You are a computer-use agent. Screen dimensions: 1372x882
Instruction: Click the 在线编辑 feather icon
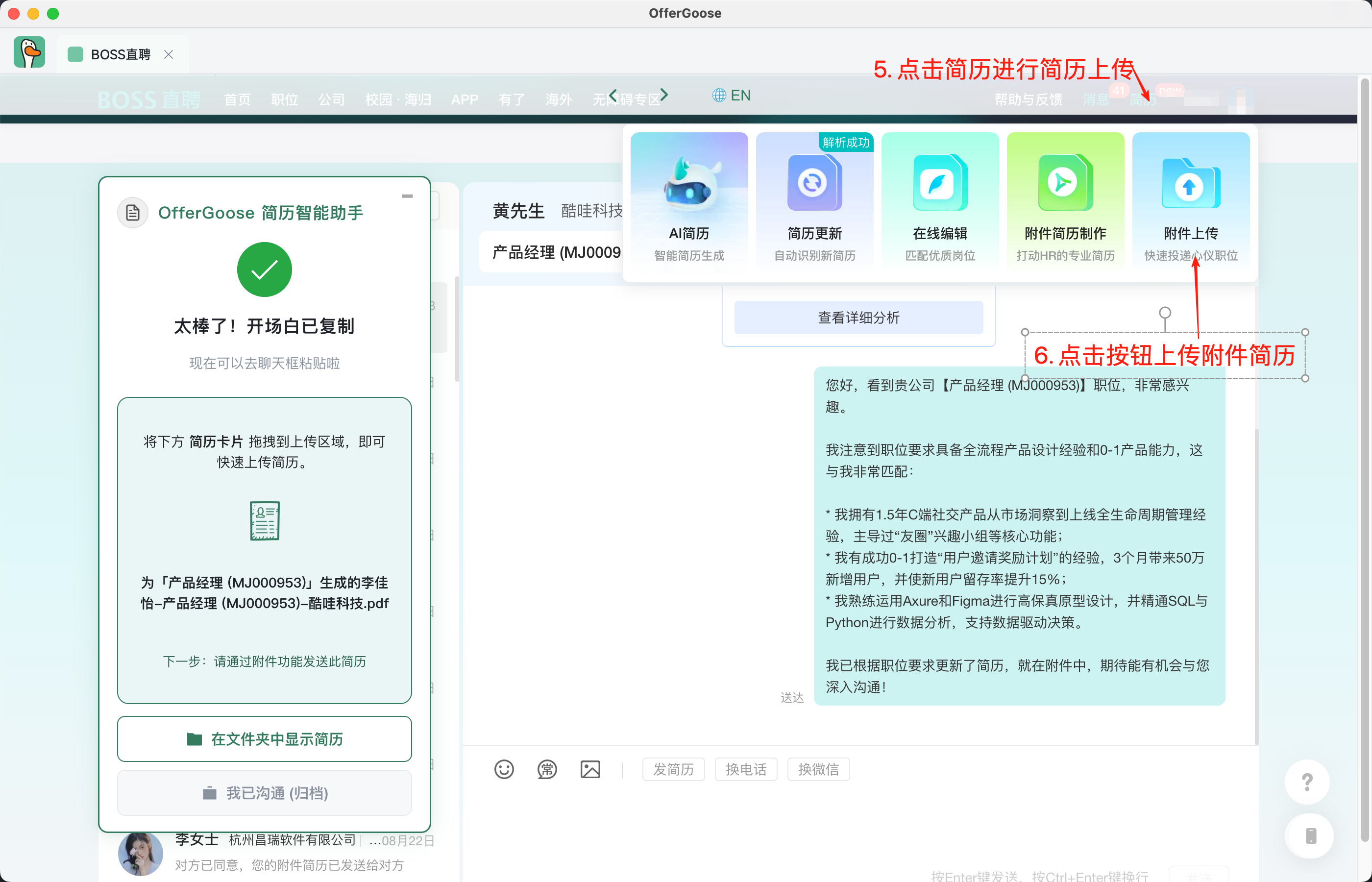pyautogui.click(x=939, y=183)
